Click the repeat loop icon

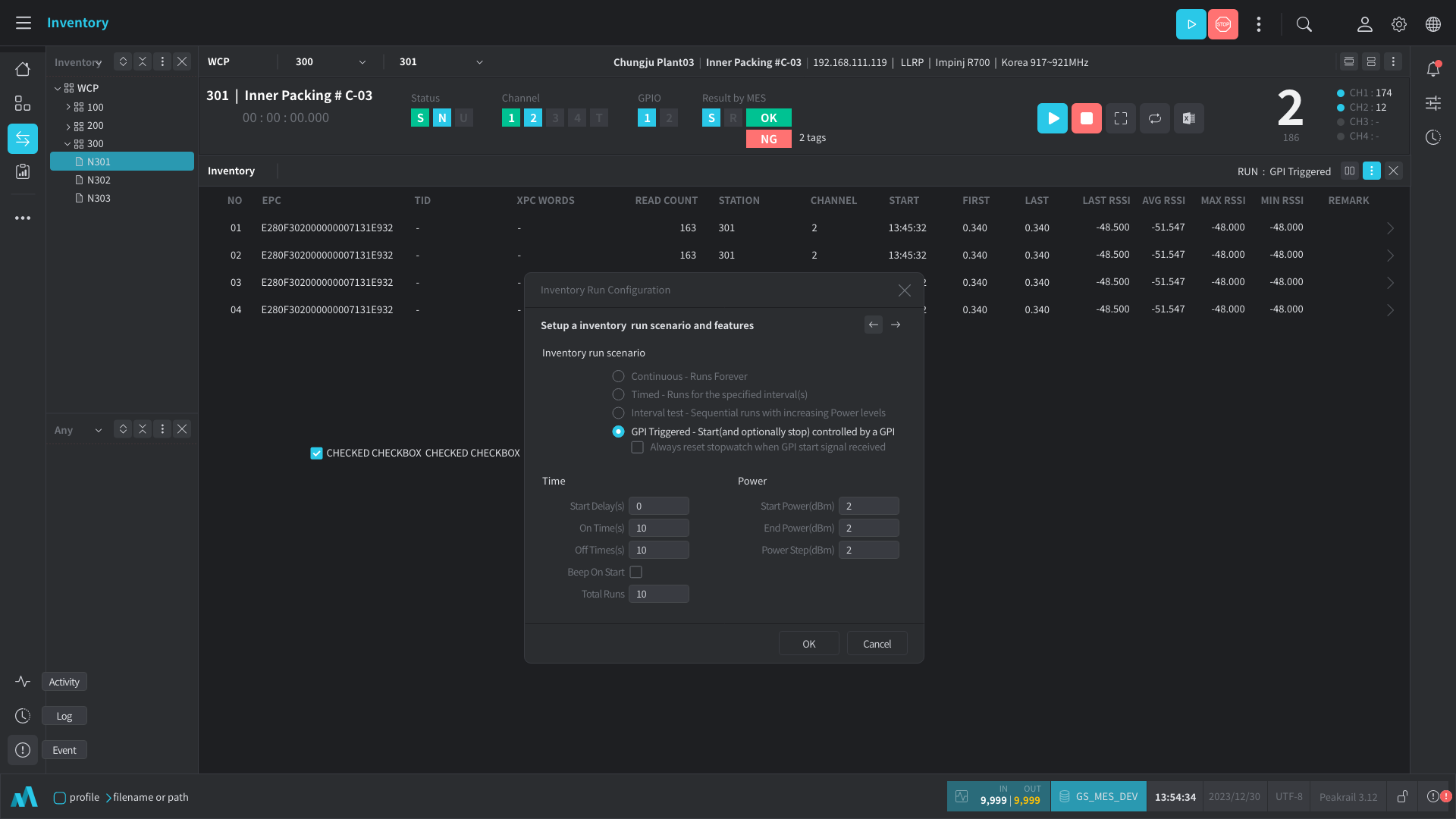[1154, 118]
